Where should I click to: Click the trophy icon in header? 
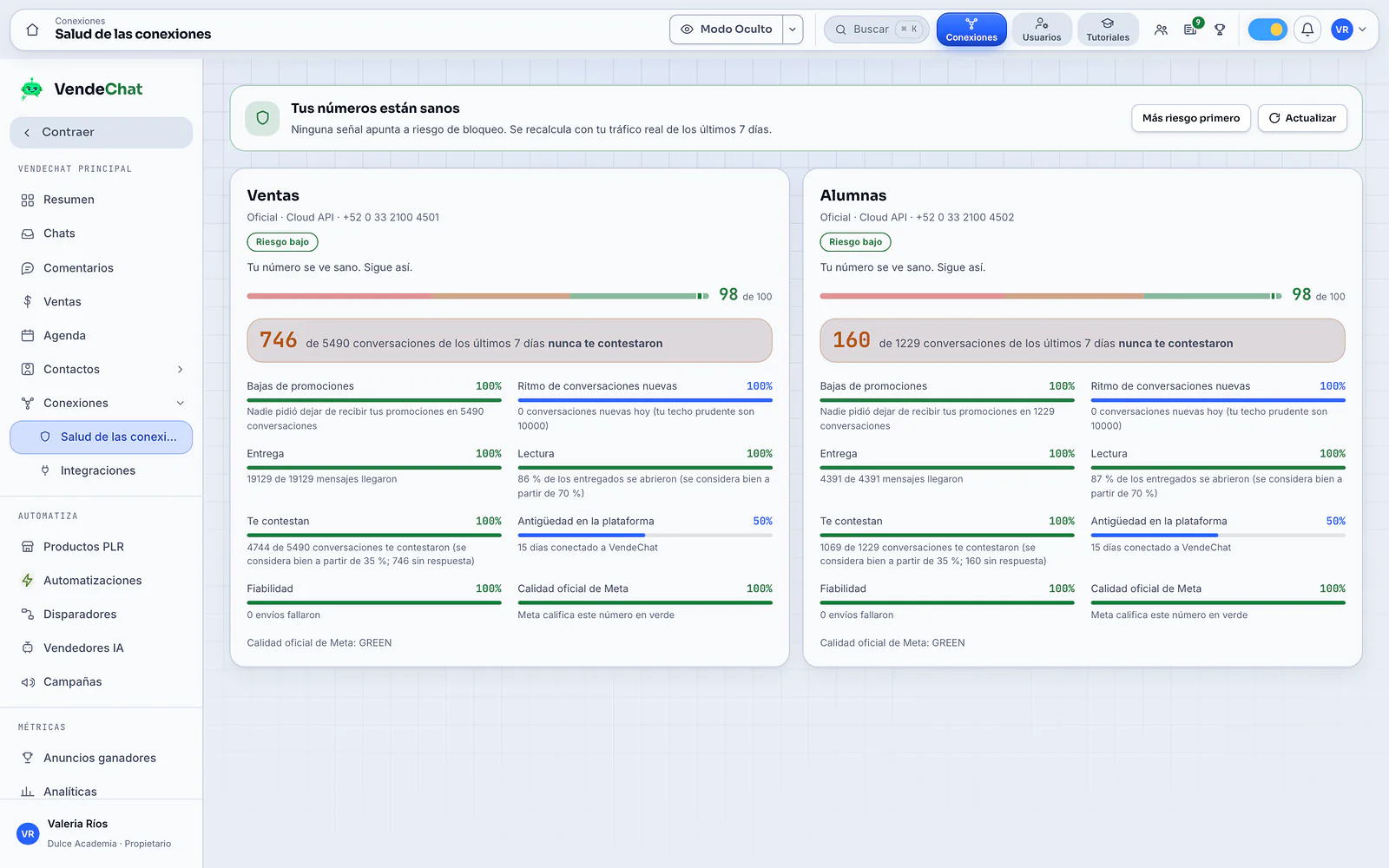coord(1220,30)
